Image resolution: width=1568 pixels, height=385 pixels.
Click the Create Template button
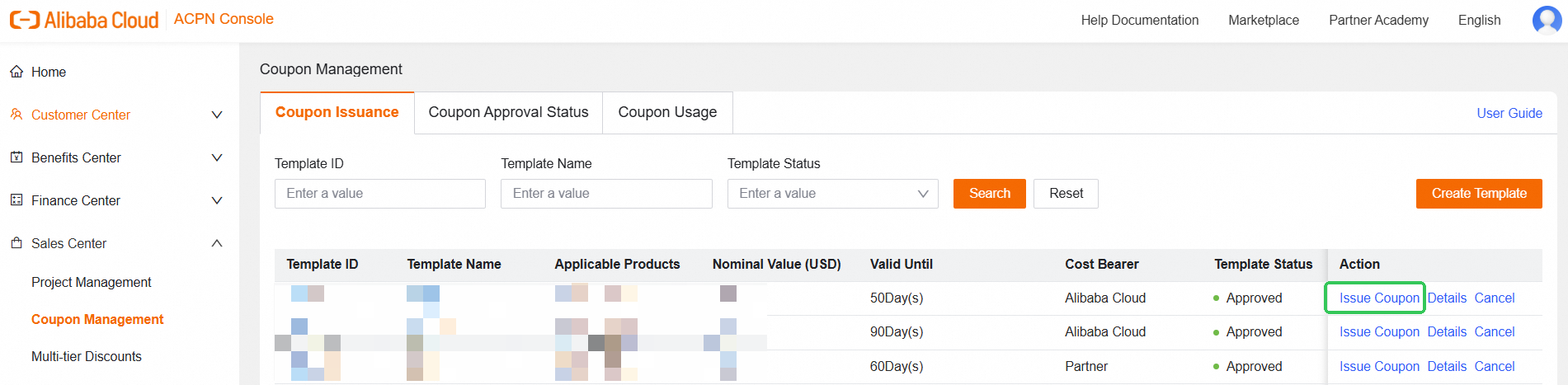(x=1478, y=194)
